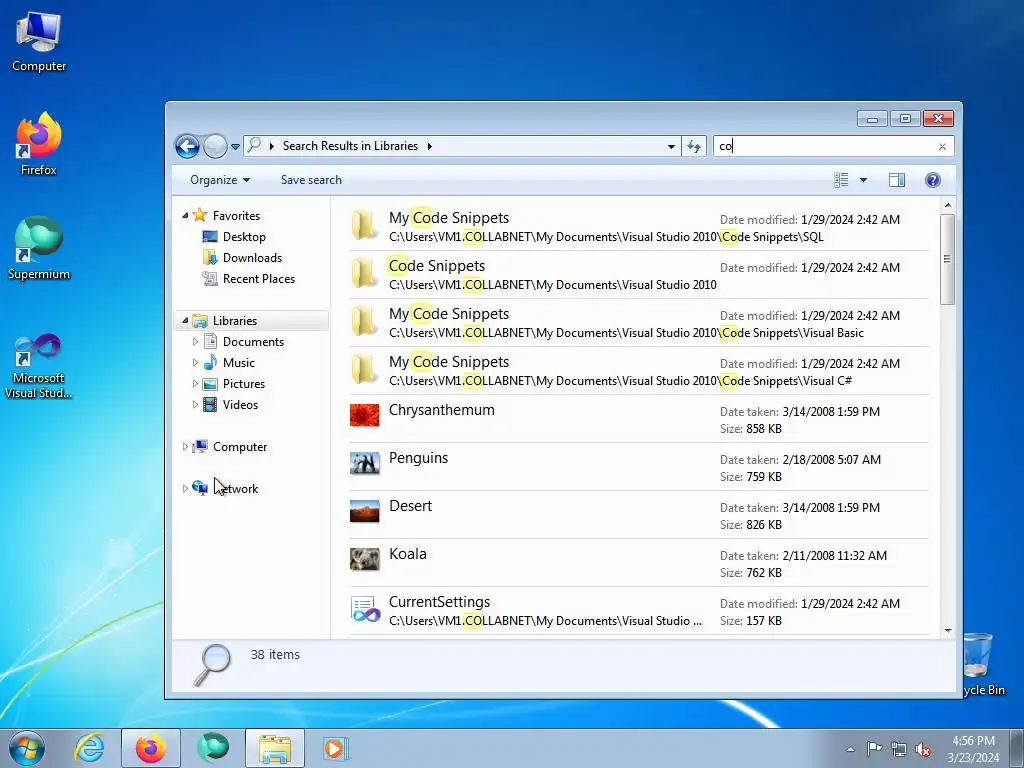This screenshot has height=768, width=1024.
Task: Select Favorites in the navigation pane
Action: pyautogui.click(x=236, y=216)
